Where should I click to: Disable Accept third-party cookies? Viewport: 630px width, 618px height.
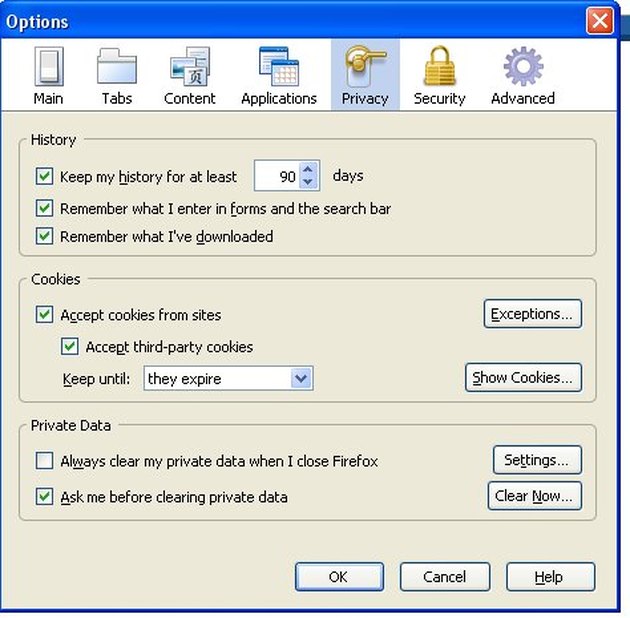(x=70, y=346)
